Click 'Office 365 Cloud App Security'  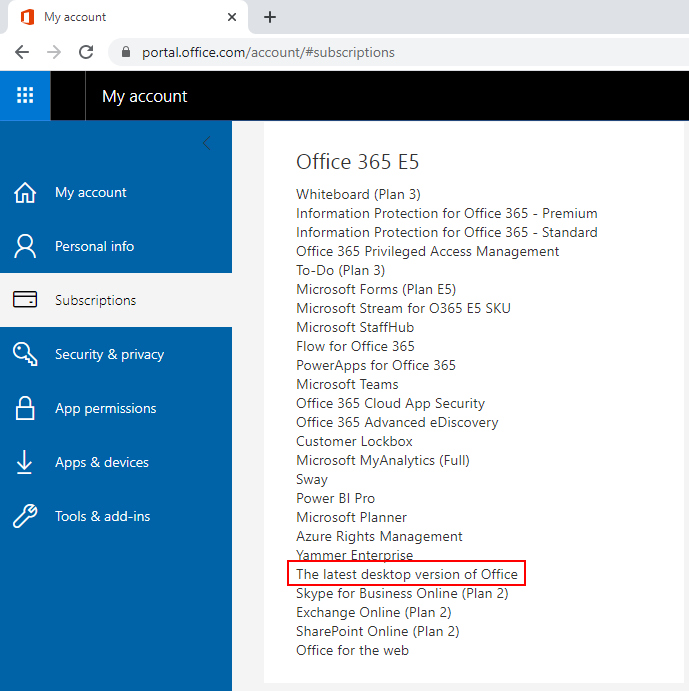(390, 403)
